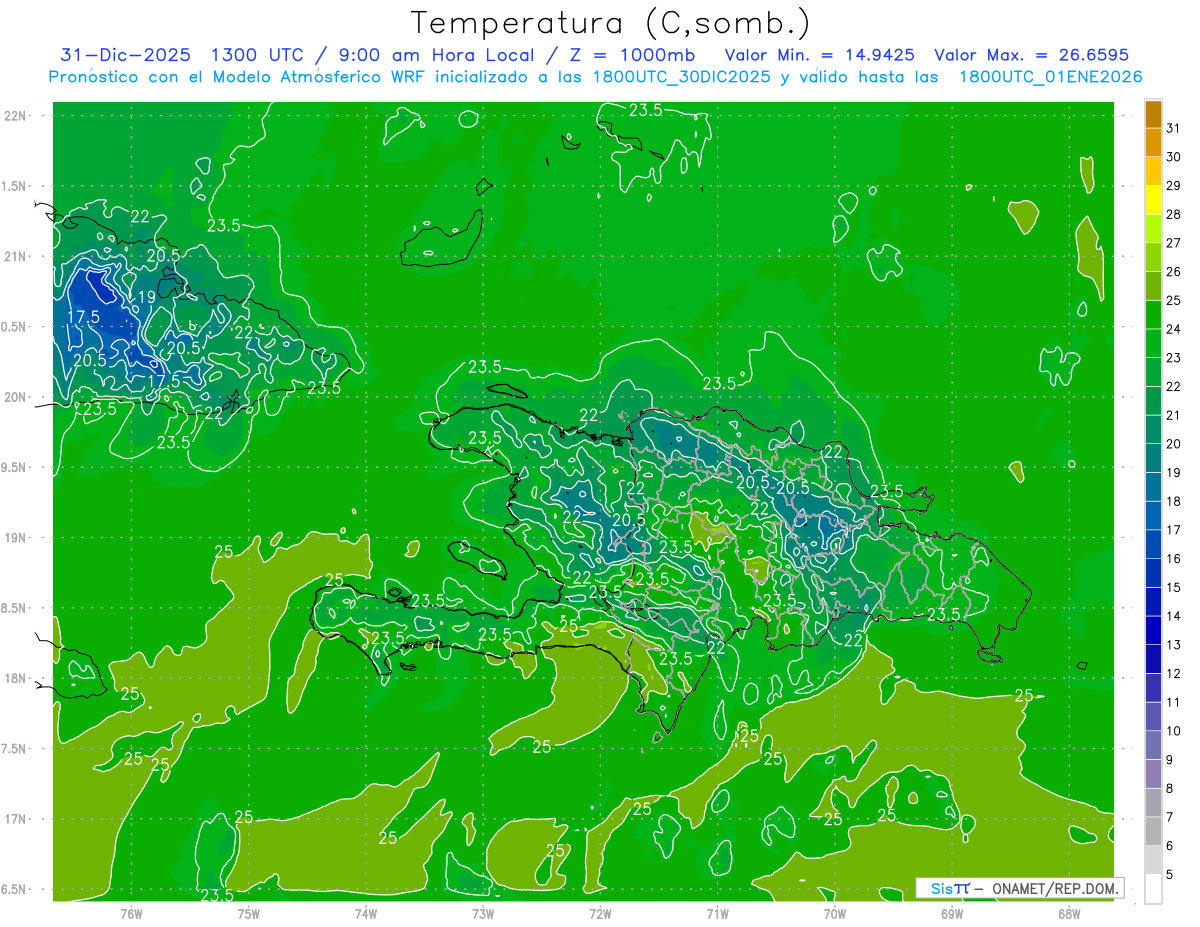Click the "76W" longitude axis label
1200x927 pixels.
[131, 913]
